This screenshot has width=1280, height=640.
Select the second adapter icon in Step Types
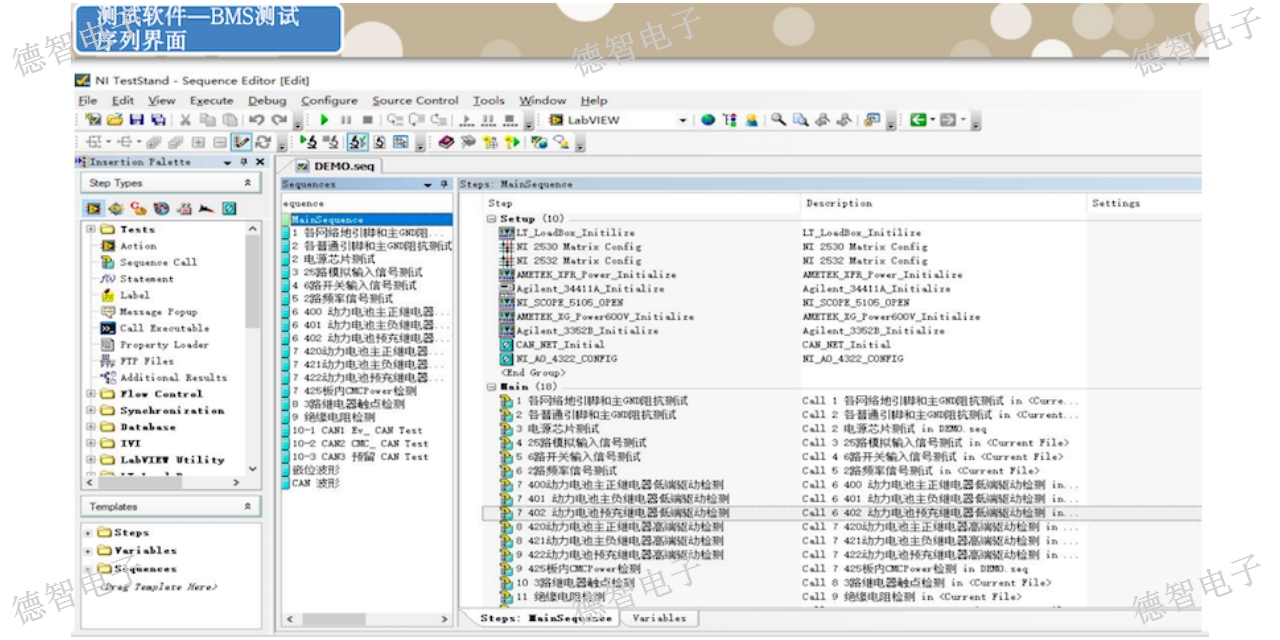tap(117, 208)
